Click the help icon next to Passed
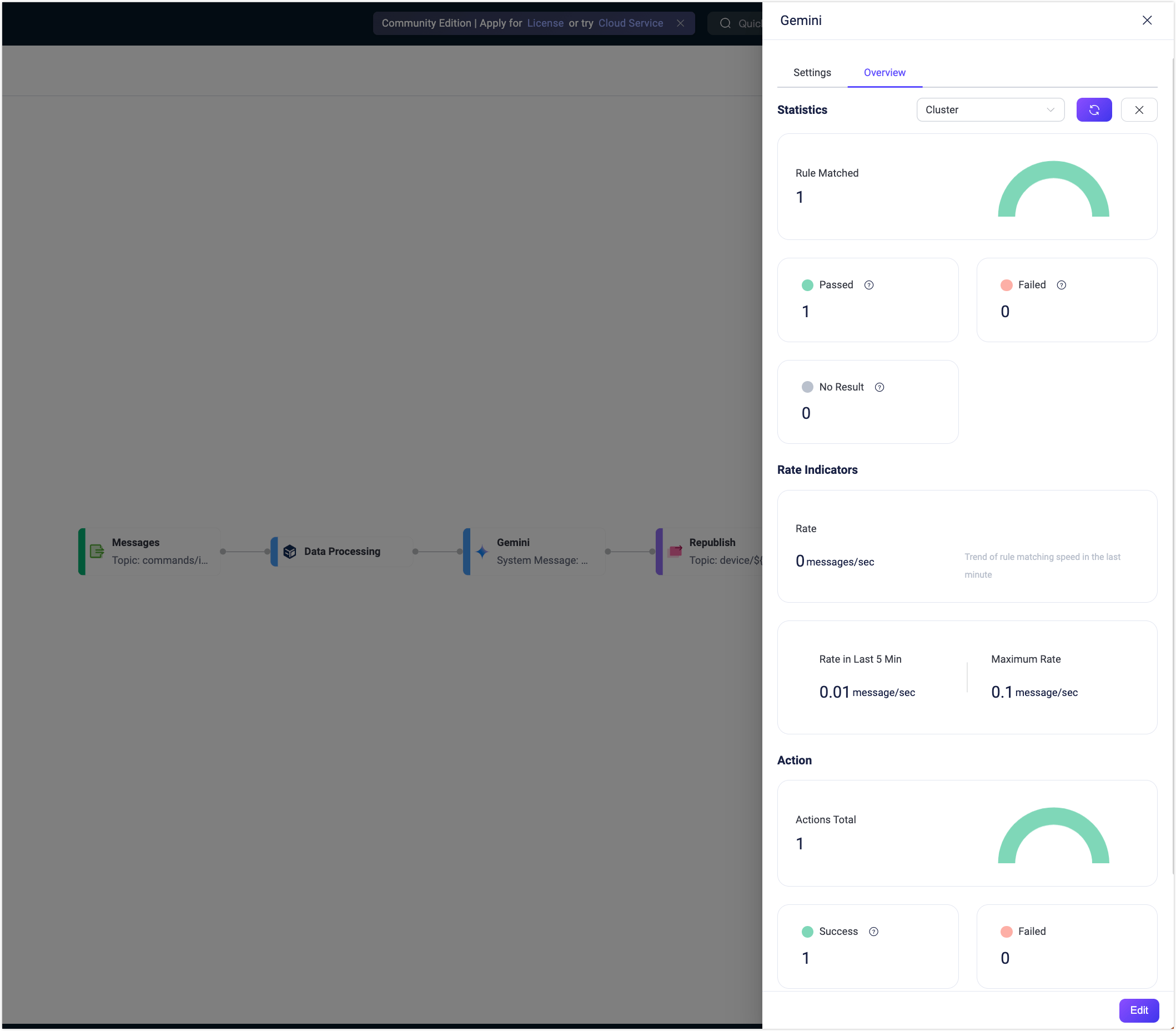 [x=868, y=284]
